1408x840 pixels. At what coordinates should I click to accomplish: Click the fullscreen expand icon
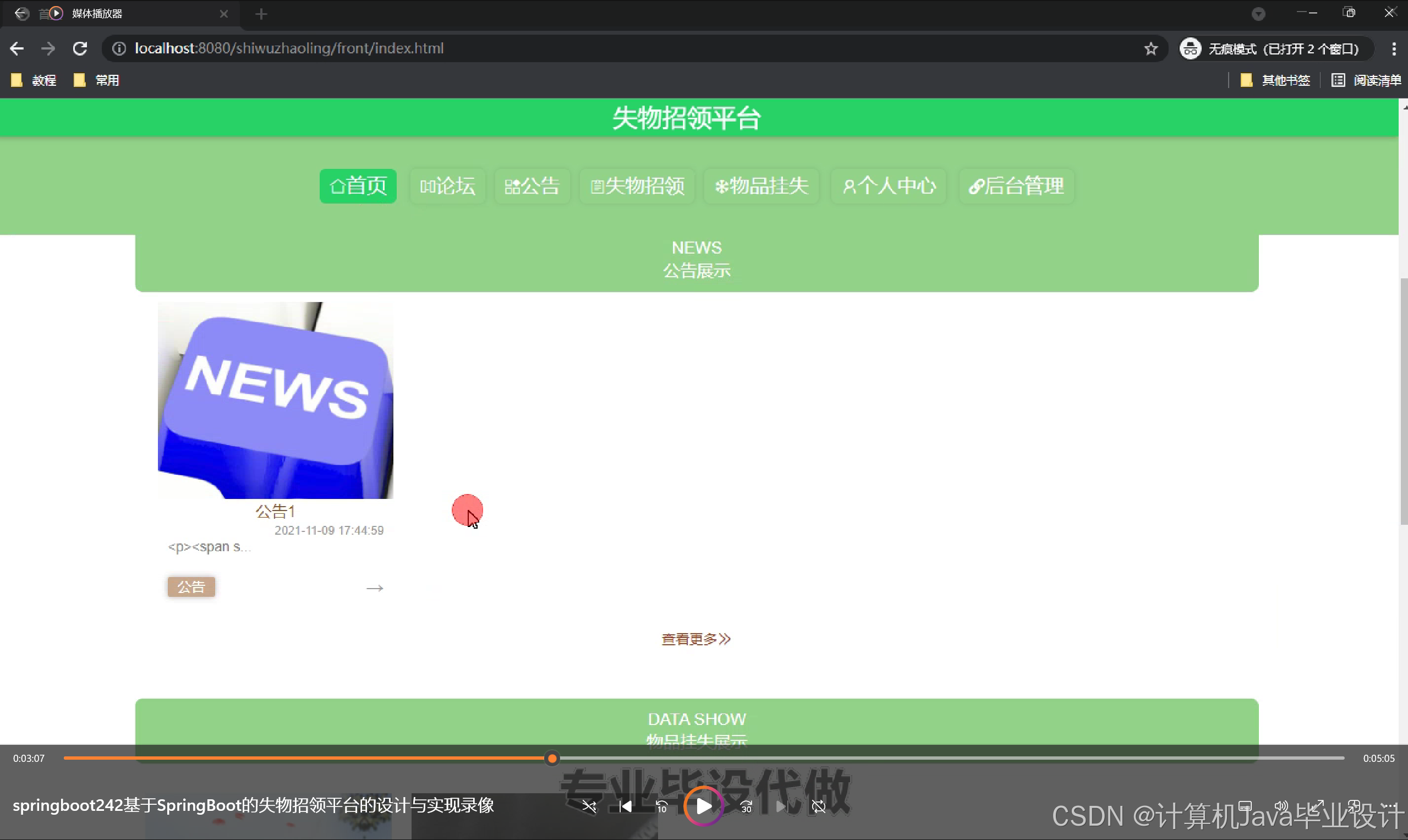click(x=1318, y=805)
